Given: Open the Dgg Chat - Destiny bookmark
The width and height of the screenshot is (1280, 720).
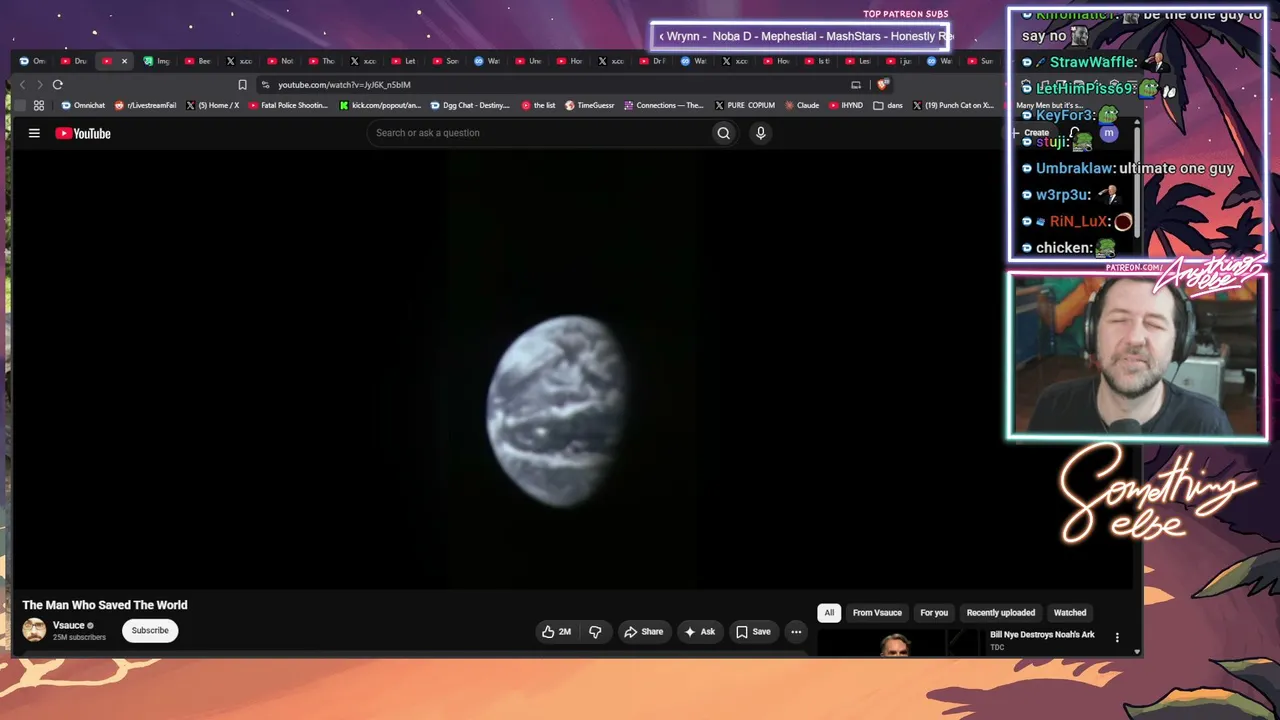Looking at the screenshot, I should coord(470,105).
